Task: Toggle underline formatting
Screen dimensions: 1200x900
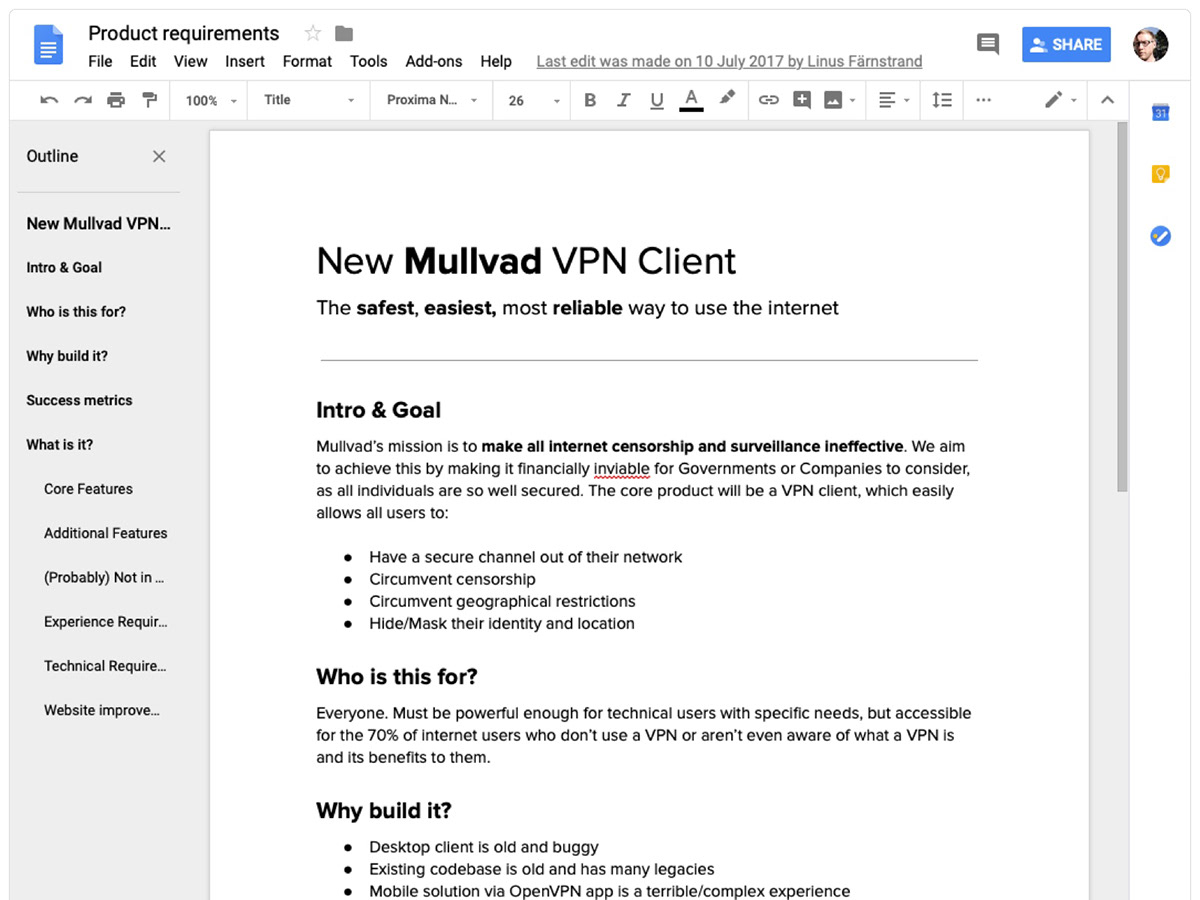Action: point(657,100)
